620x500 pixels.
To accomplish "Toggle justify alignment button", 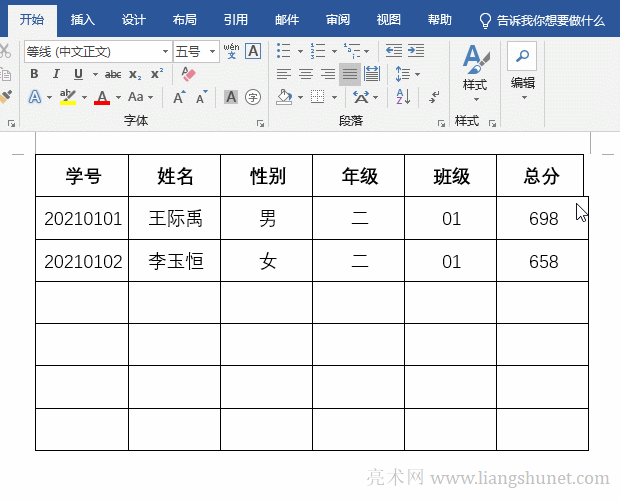I will click(350, 74).
